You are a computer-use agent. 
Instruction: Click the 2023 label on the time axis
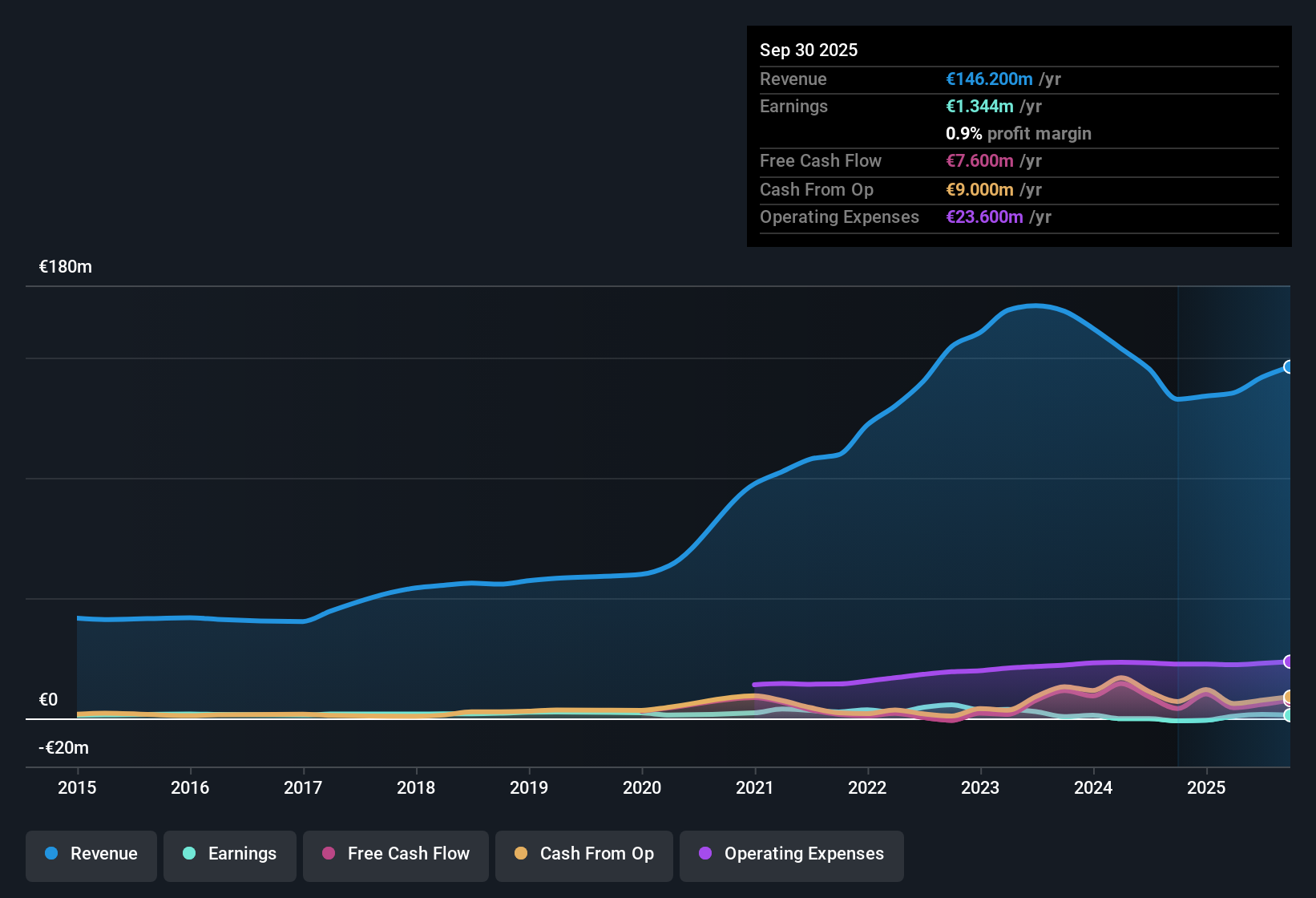click(x=980, y=788)
